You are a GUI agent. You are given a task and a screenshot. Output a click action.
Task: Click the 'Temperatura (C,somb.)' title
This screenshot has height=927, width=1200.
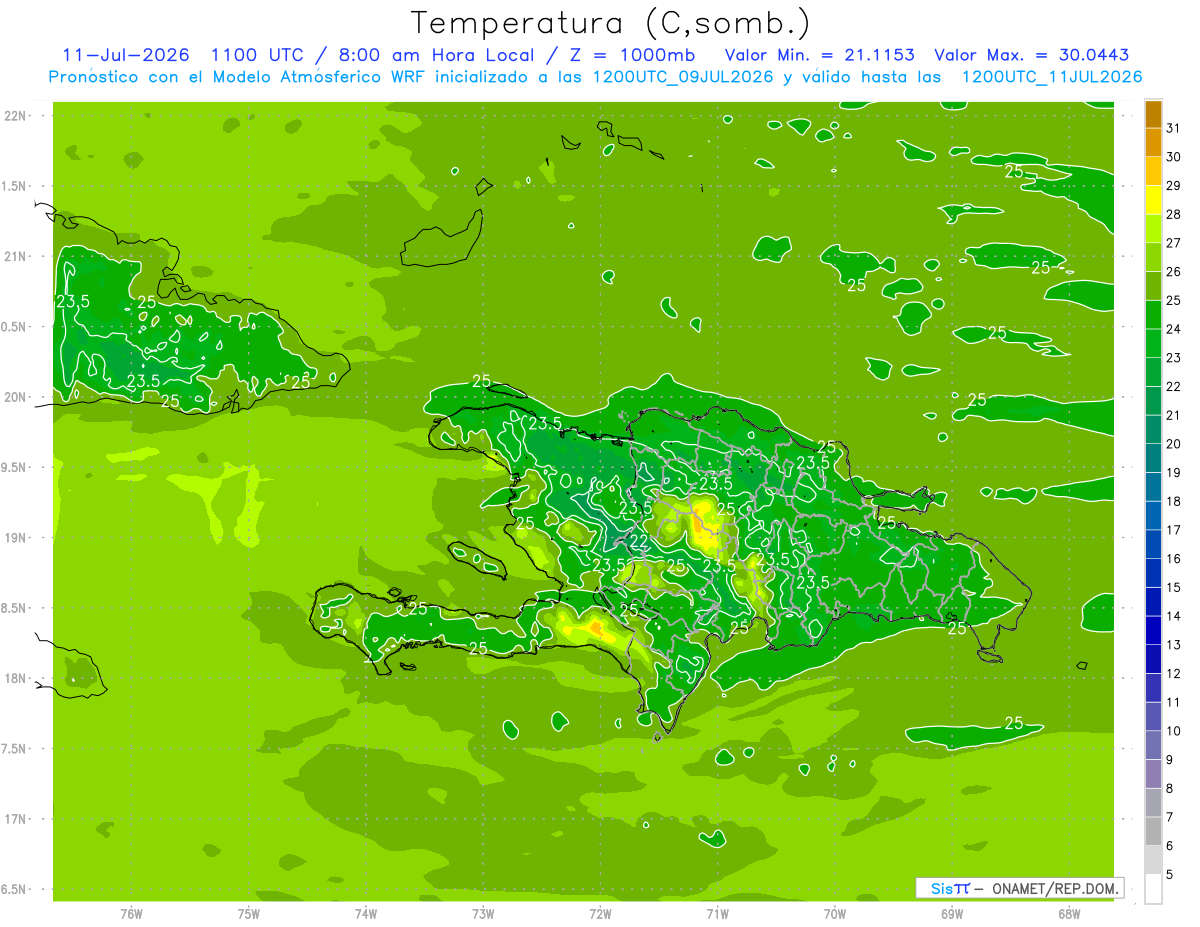pyautogui.click(x=611, y=23)
